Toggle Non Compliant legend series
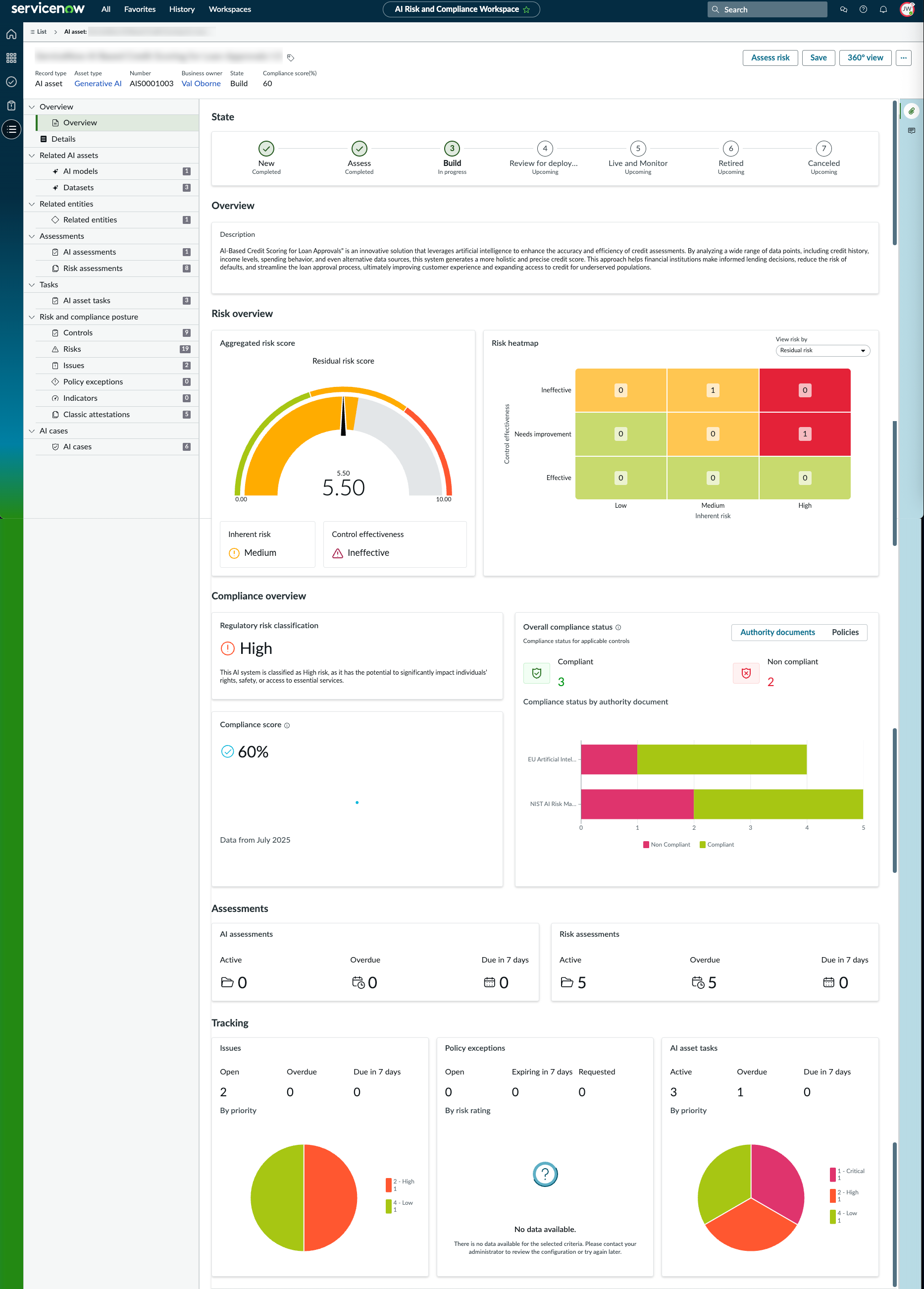The height and width of the screenshot is (1289, 924). coord(667,845)
